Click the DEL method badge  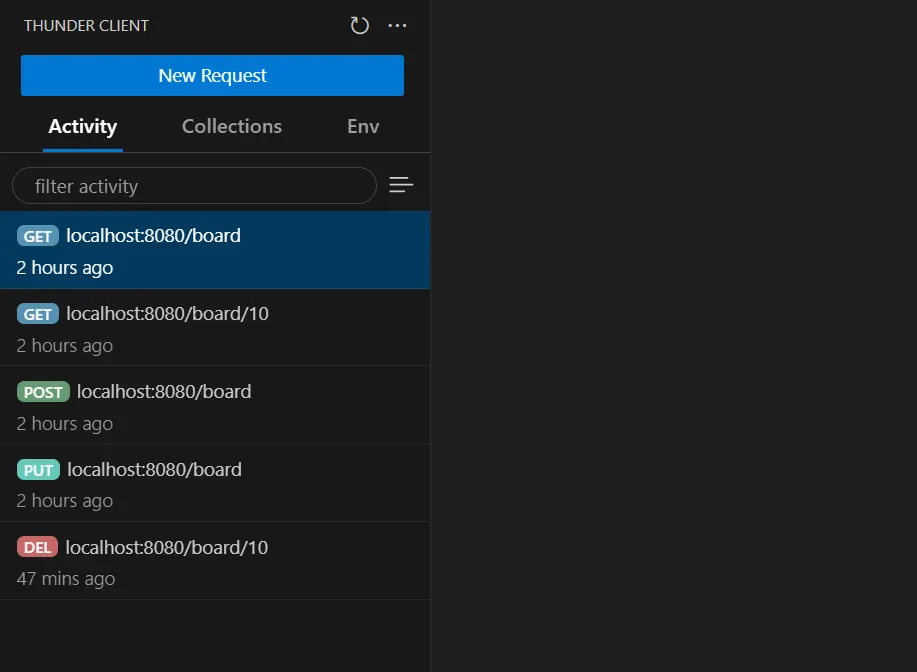point(37,548)
